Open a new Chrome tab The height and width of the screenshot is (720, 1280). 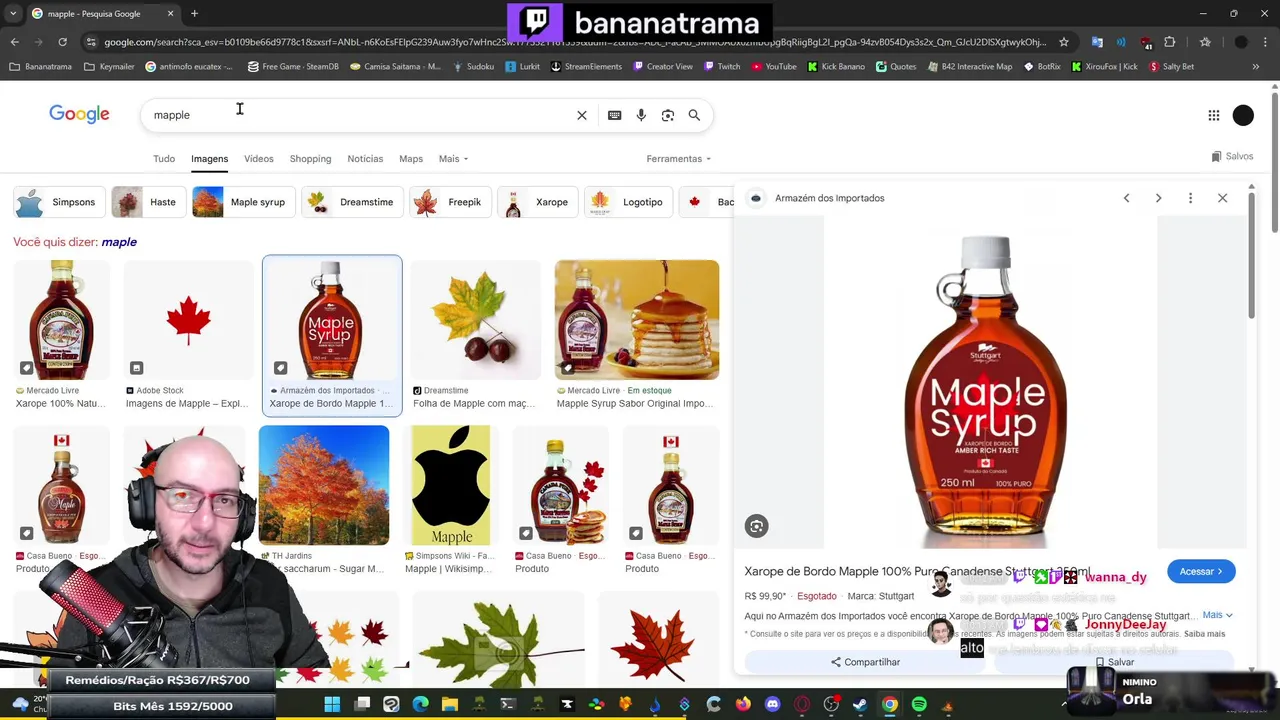[194, 14]
